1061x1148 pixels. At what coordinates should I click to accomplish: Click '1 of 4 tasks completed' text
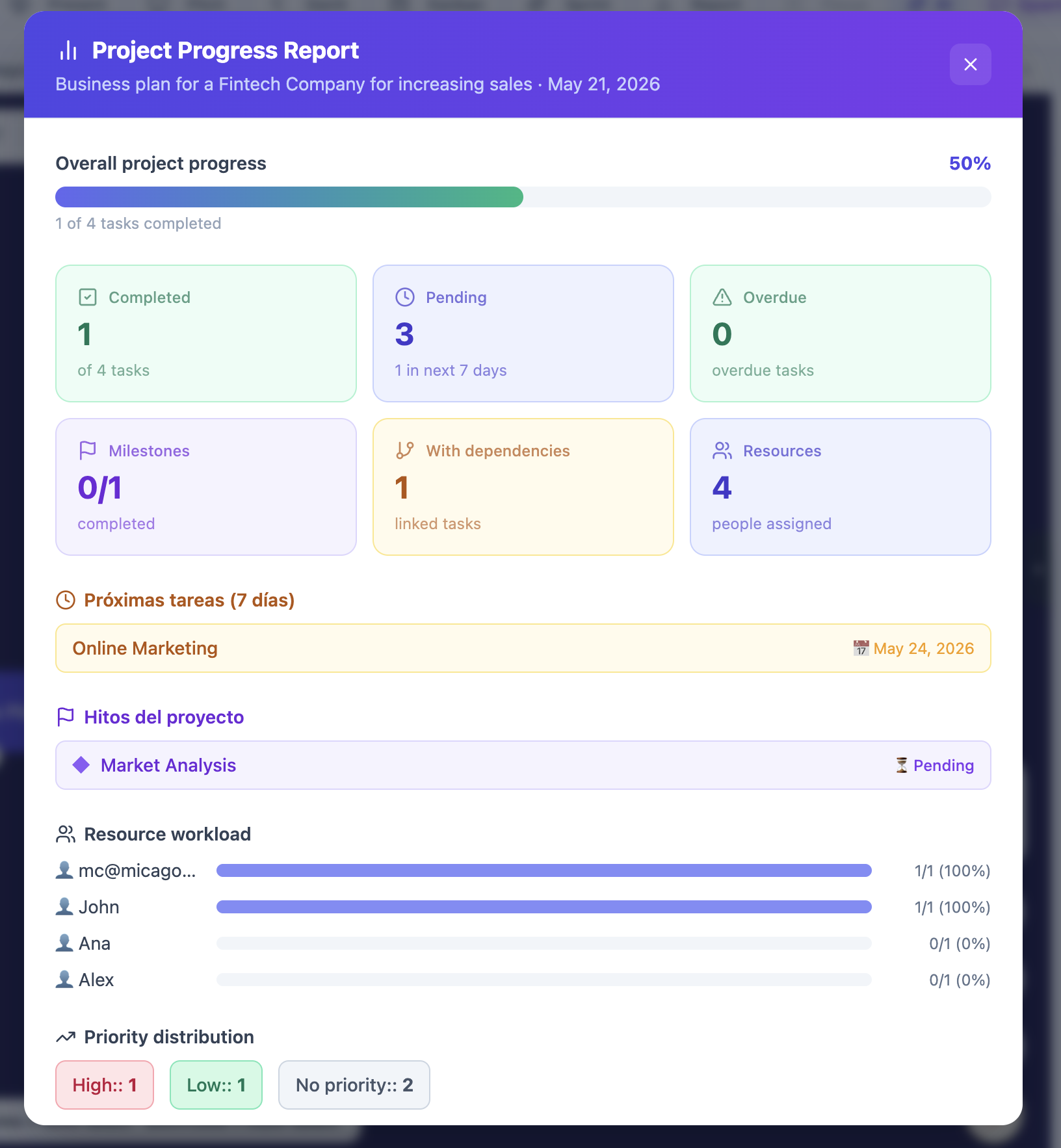click(x=138, y=223)
